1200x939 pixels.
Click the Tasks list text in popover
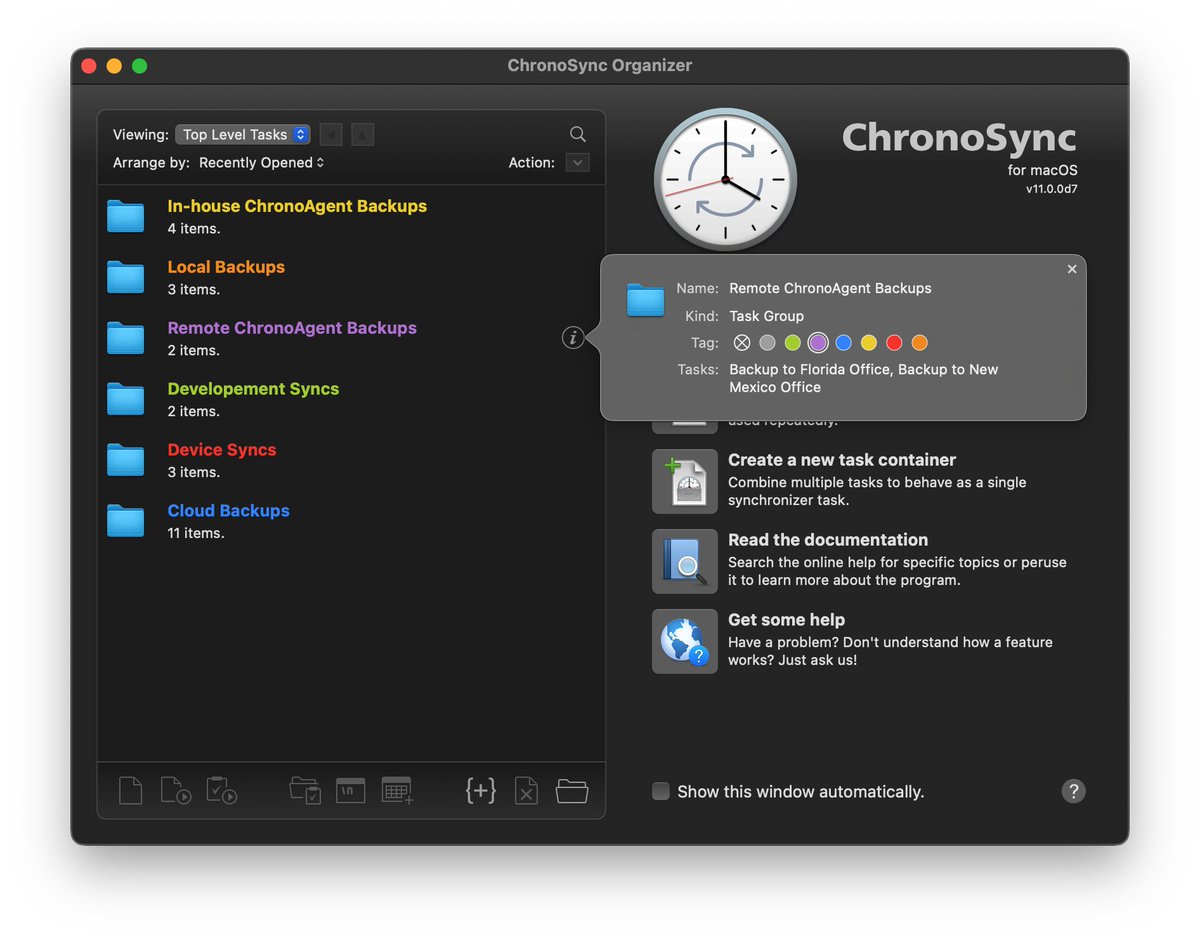point(864,378)
